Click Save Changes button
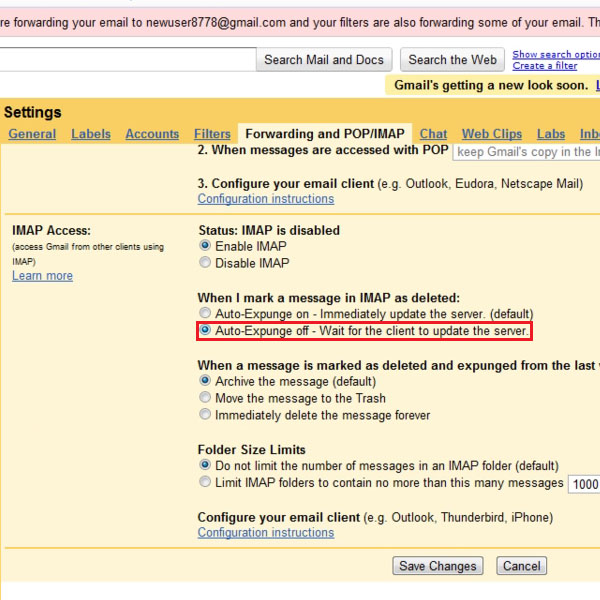 438,566
